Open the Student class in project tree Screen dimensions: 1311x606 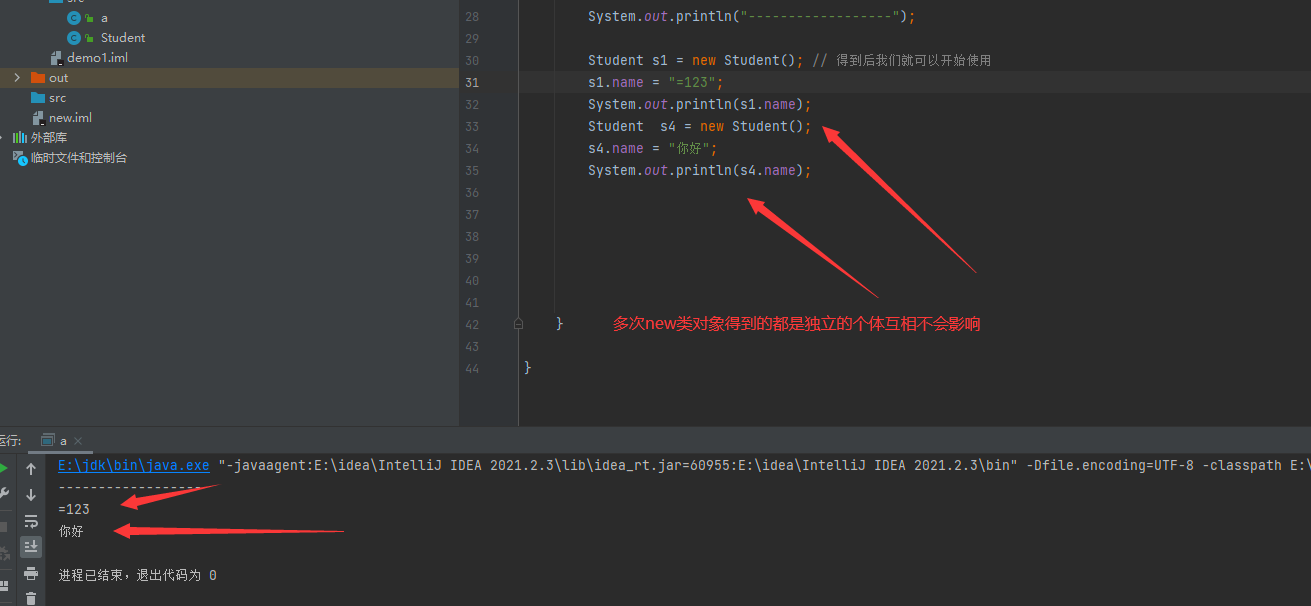[x=122, y=38]
